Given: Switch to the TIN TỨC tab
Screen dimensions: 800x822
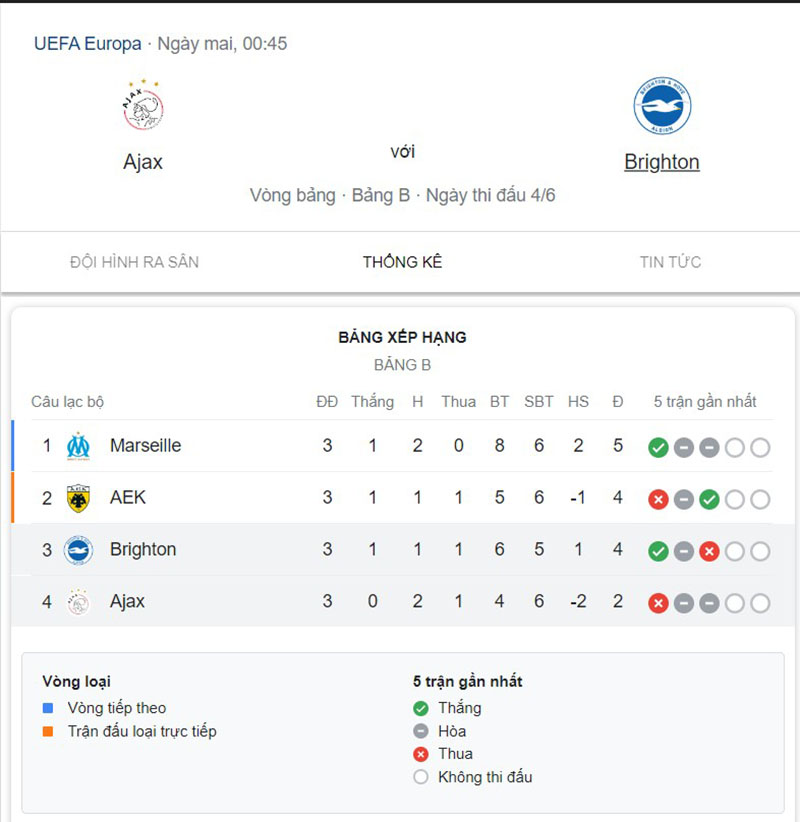Looking at the screenshot, I should [670, 262].
